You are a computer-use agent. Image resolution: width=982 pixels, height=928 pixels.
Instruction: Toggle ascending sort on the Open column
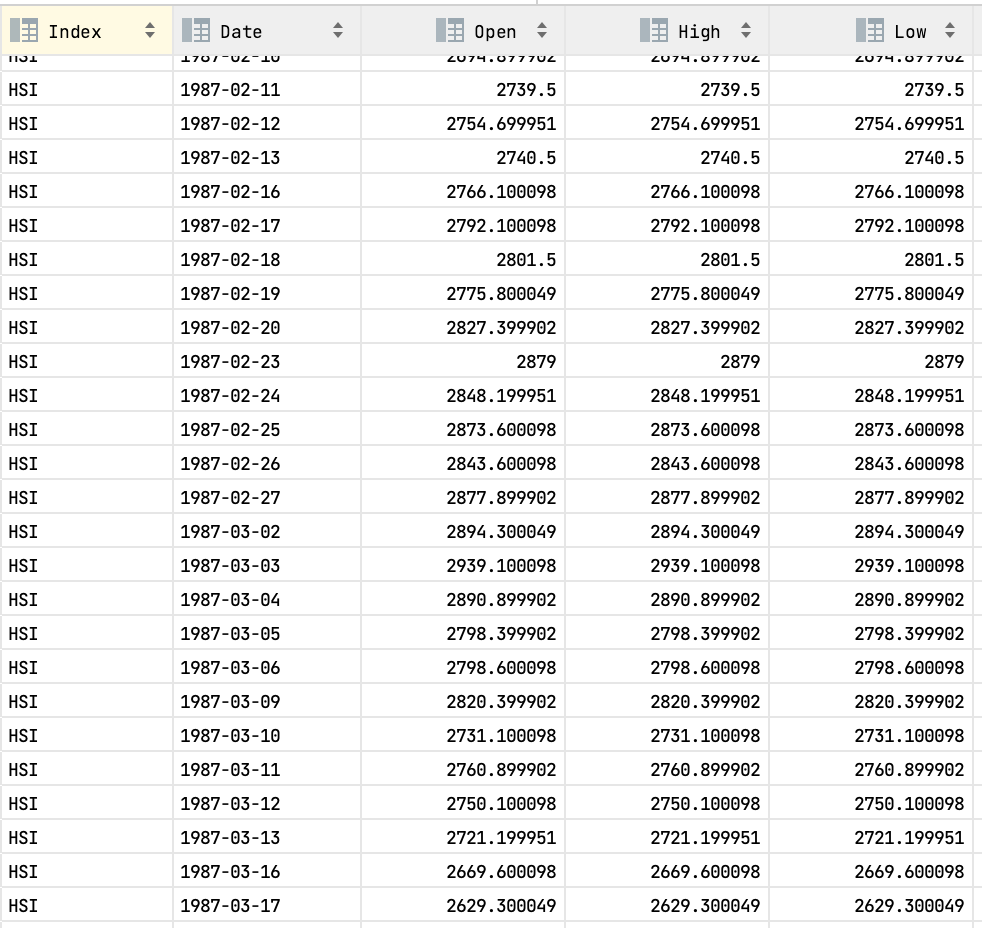(x=541, y=30)
